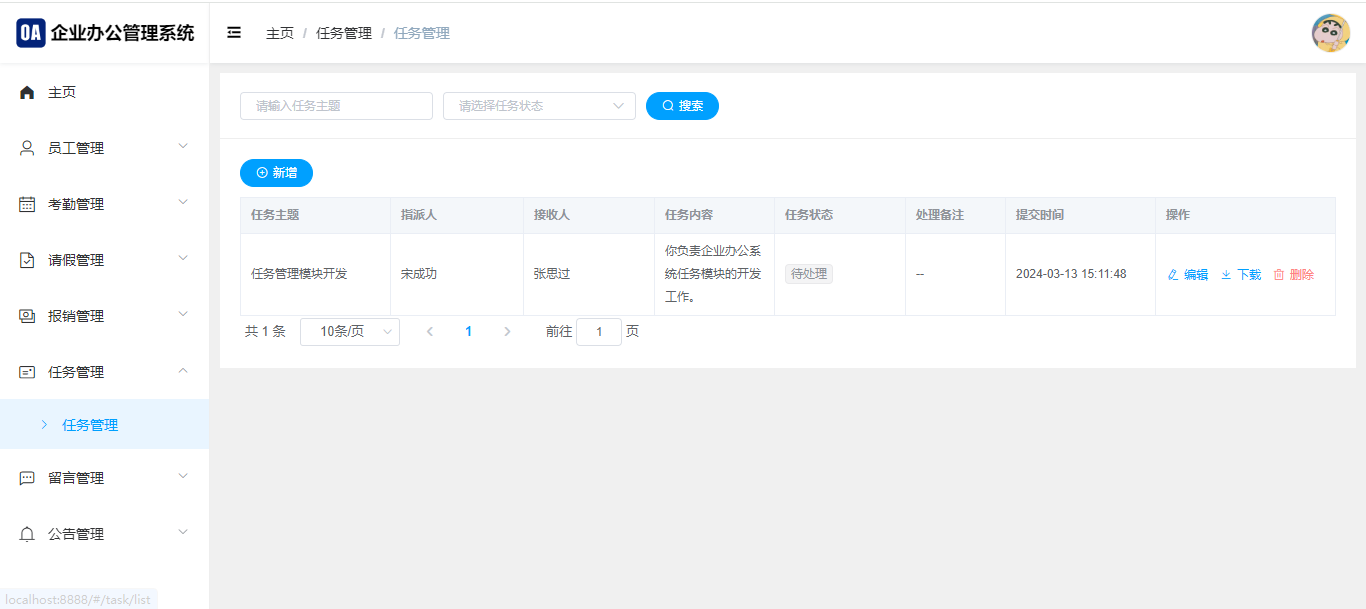Click the user avatar in top right
1366x609 pixels.
coord(1330,33)
